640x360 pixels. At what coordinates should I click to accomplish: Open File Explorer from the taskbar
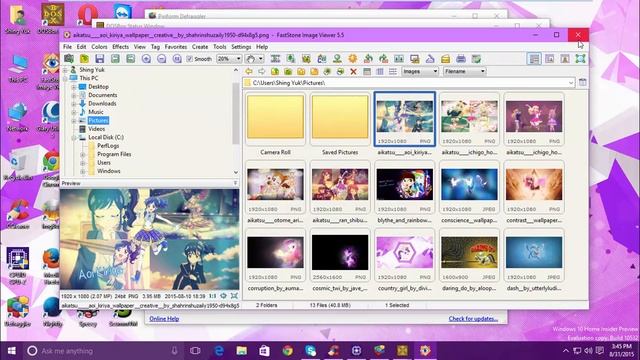242,351
